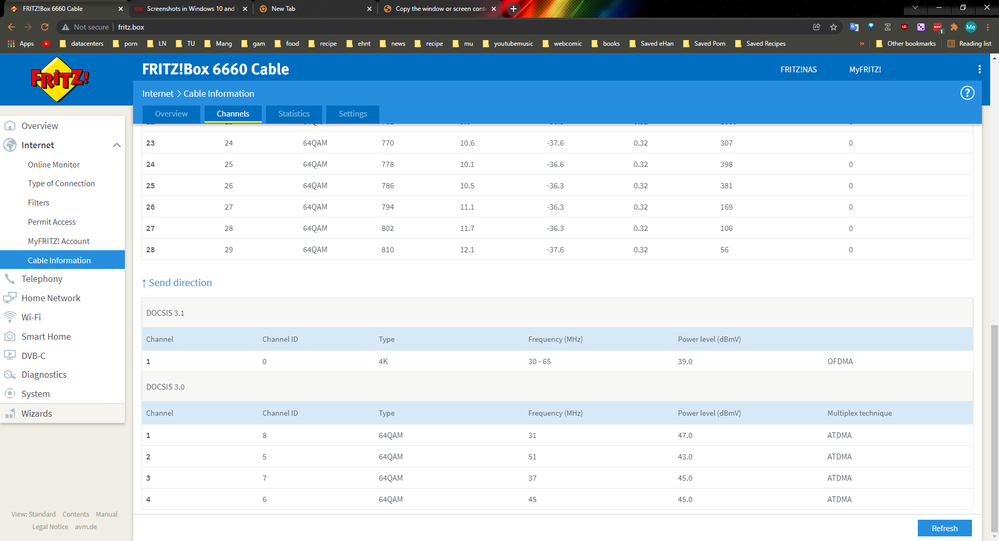Open the Legal Notice link
The height and width of the screenshot is (541, 999).
tap(50, 527)
